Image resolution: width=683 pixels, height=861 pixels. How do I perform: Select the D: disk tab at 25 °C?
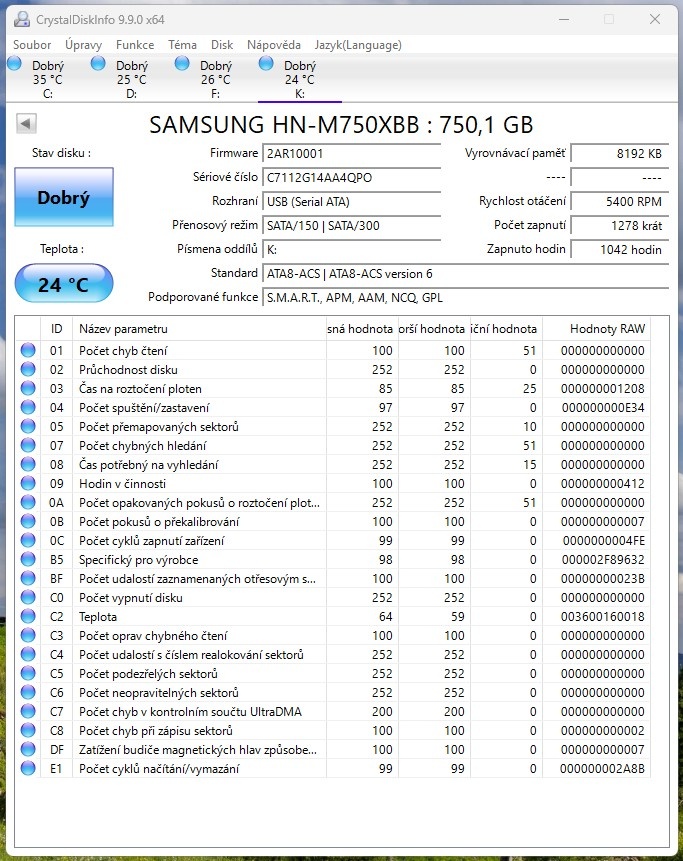click(x=132, y=79)
